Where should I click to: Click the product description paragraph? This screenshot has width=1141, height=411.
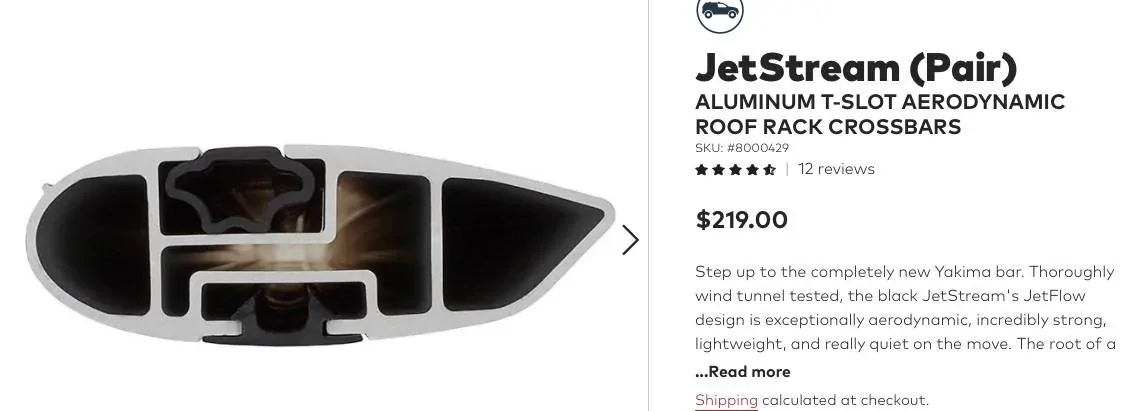coord(905,308)
